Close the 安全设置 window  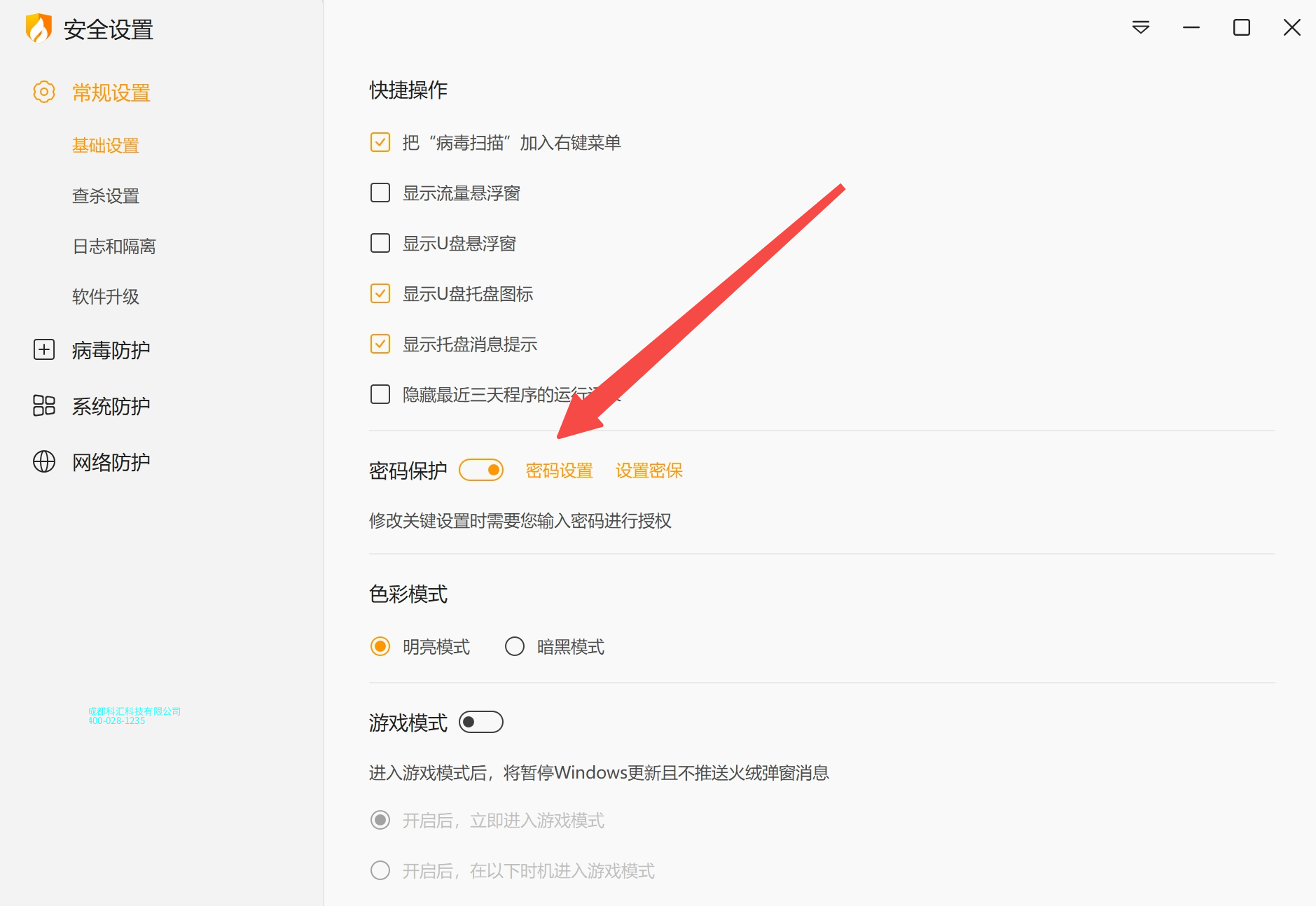[x=1292, y=27]
